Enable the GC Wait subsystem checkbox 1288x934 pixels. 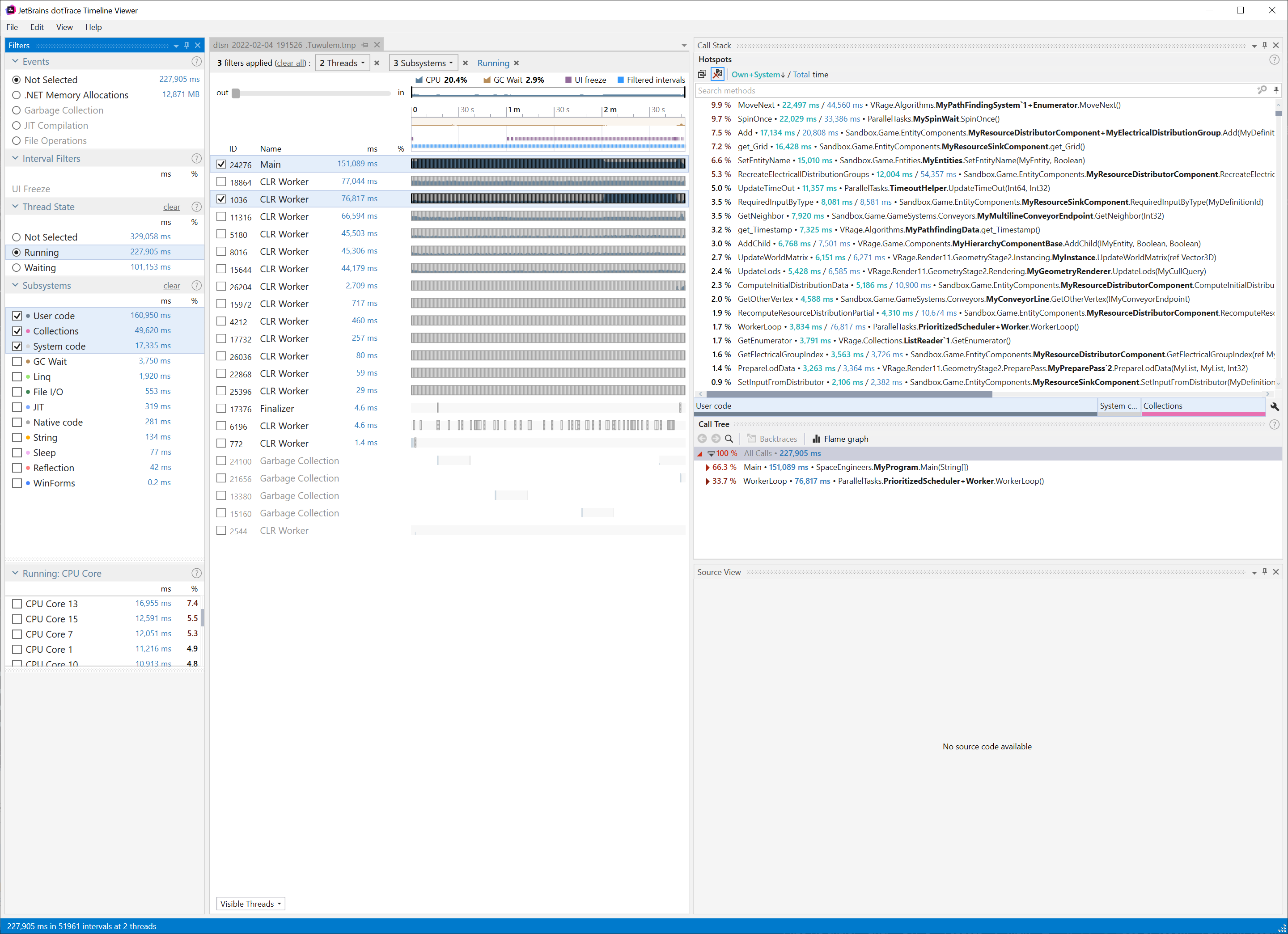[x=17, y=362]
